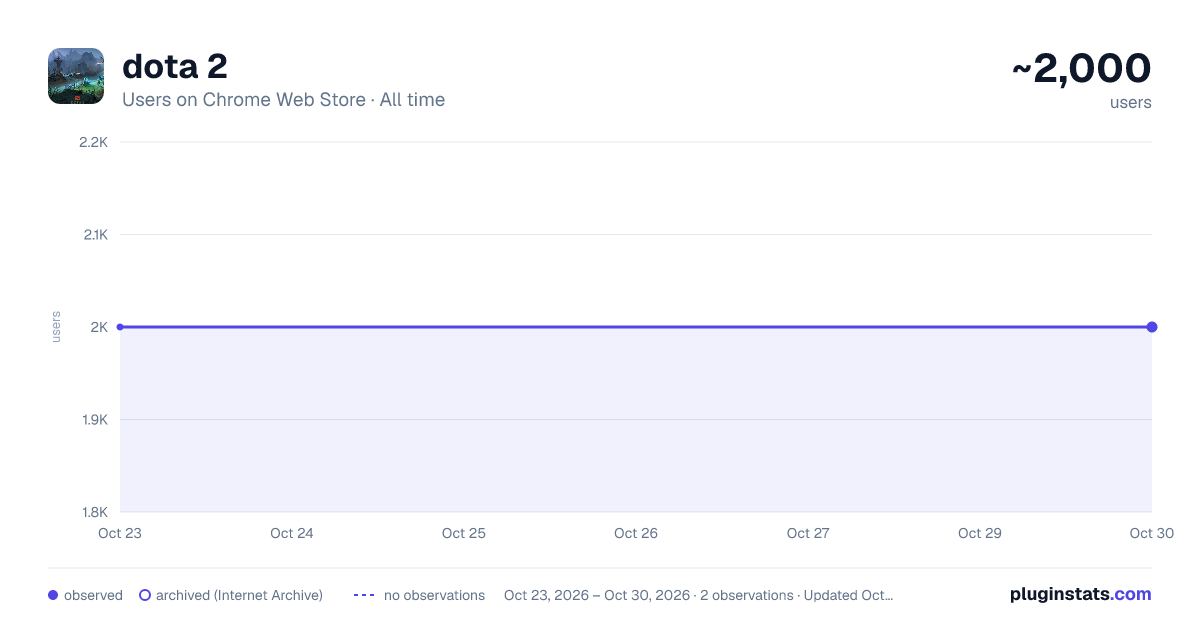Click the 'Users on Chrome Web Store · All time' subtitle
This screenshot has height=630, width=1200.
[x=283, y=100]
